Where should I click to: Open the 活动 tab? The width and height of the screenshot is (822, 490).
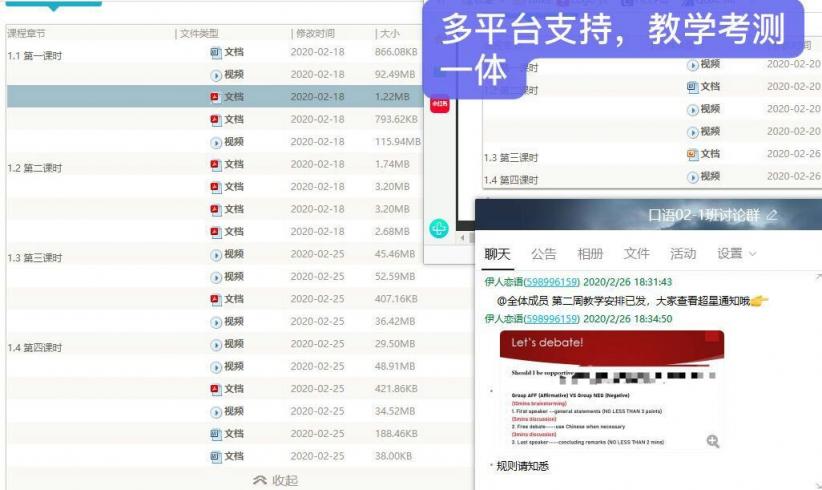pos(683,254)
